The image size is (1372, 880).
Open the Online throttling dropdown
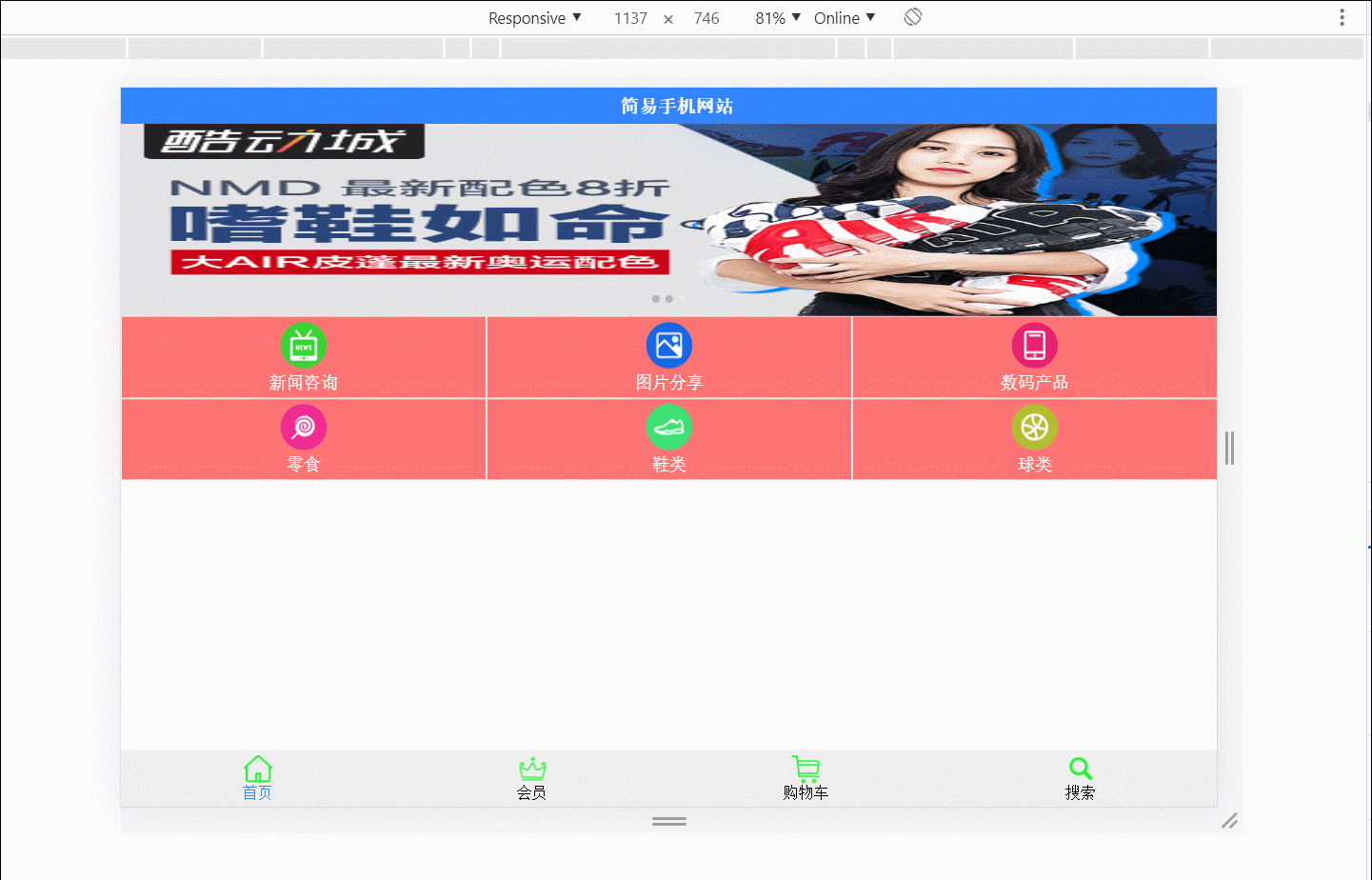pos(845,18)
